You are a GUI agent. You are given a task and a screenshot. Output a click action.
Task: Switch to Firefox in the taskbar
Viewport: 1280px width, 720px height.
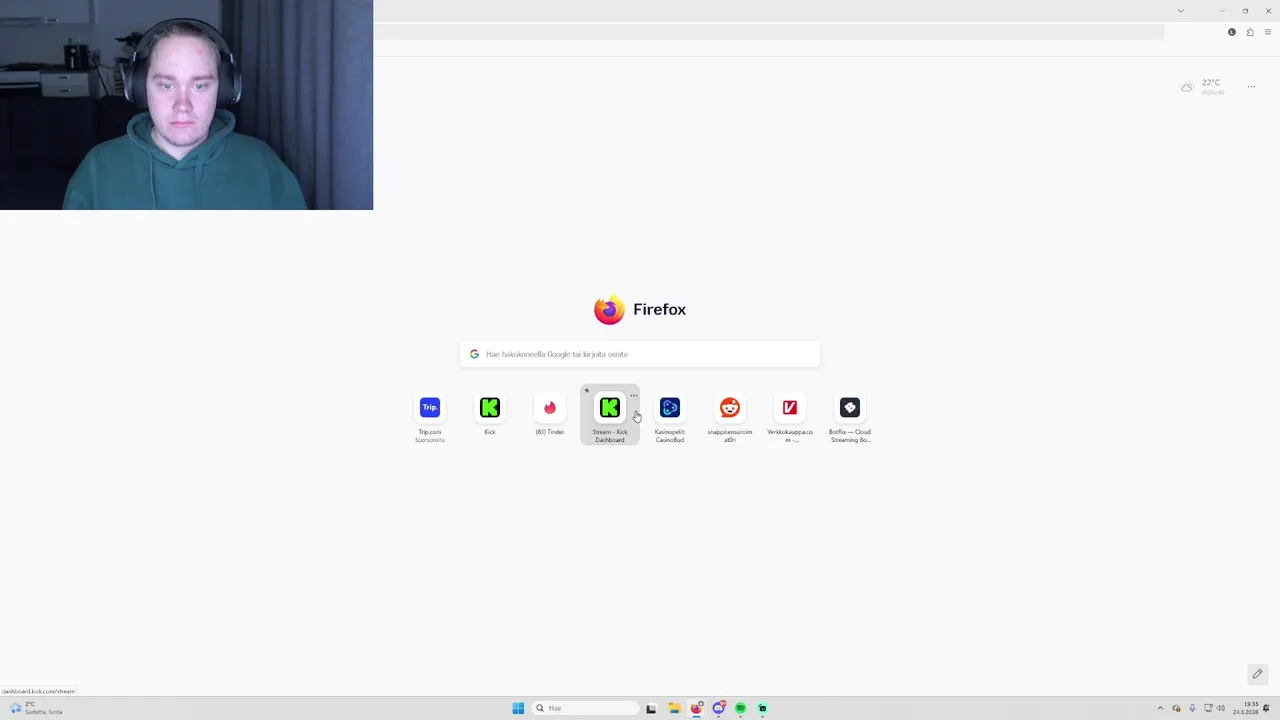(696, 708)
